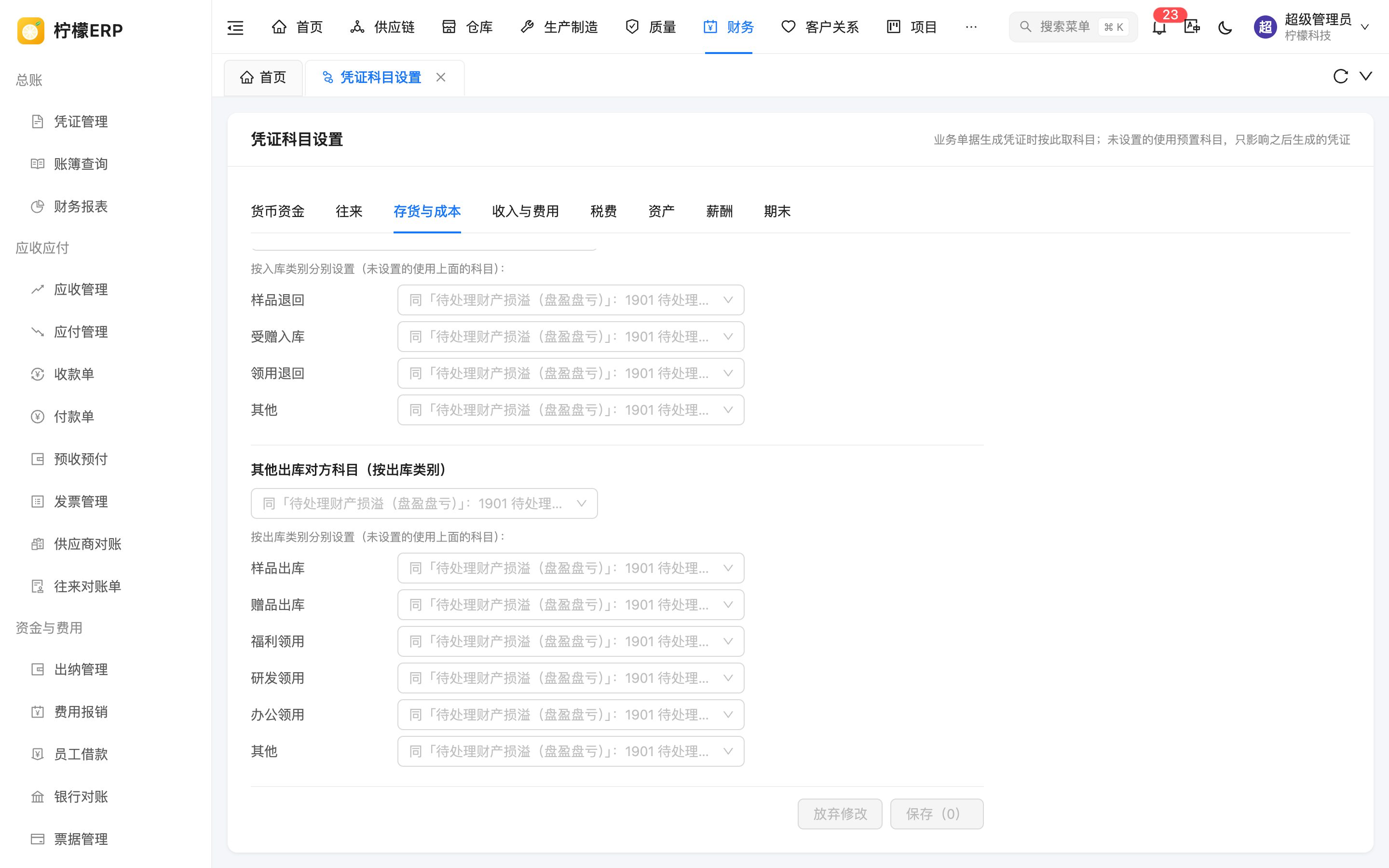Open 领用退回 account dropdown
Image resolution: width=1389 pixels, height=868 pixels.
pyautogui.click(x=571, y=373)
